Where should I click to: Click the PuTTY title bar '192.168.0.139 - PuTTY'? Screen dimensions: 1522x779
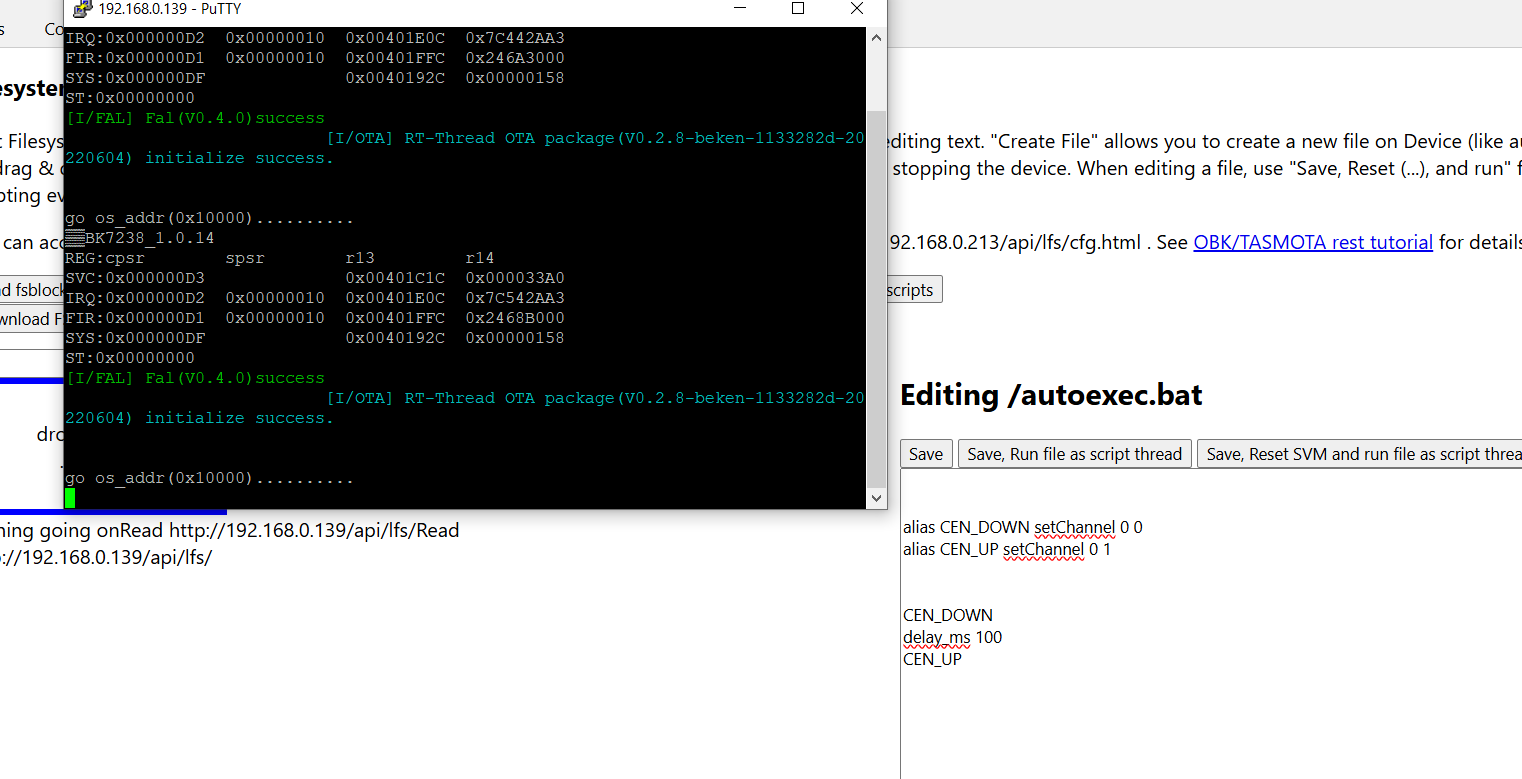(x=169, y=9)
